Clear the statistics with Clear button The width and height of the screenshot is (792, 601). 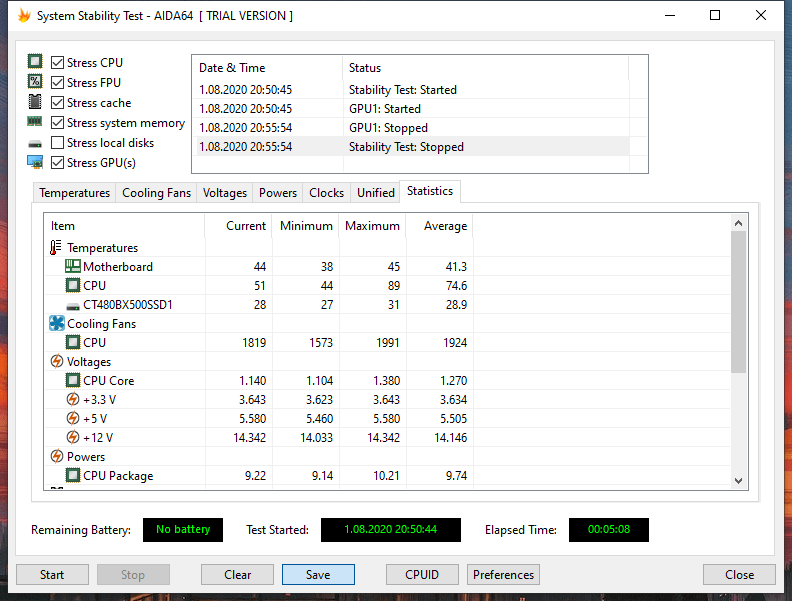pos(237,575)
